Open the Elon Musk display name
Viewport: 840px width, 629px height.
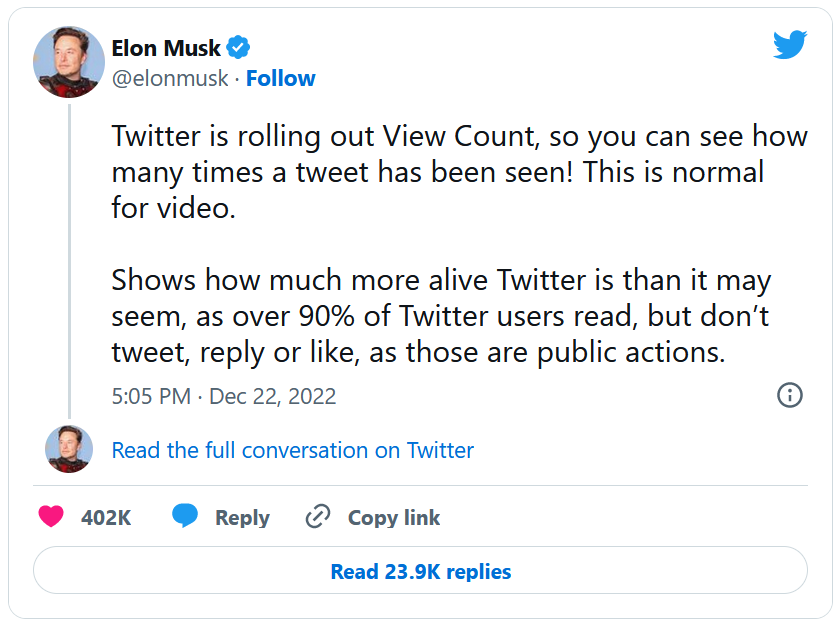[166, 47]
